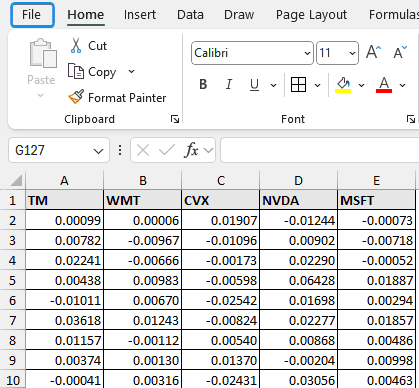Select cell with value 0.01370
The width and height of the screenshot is (419, 388).
coord(221,360)
